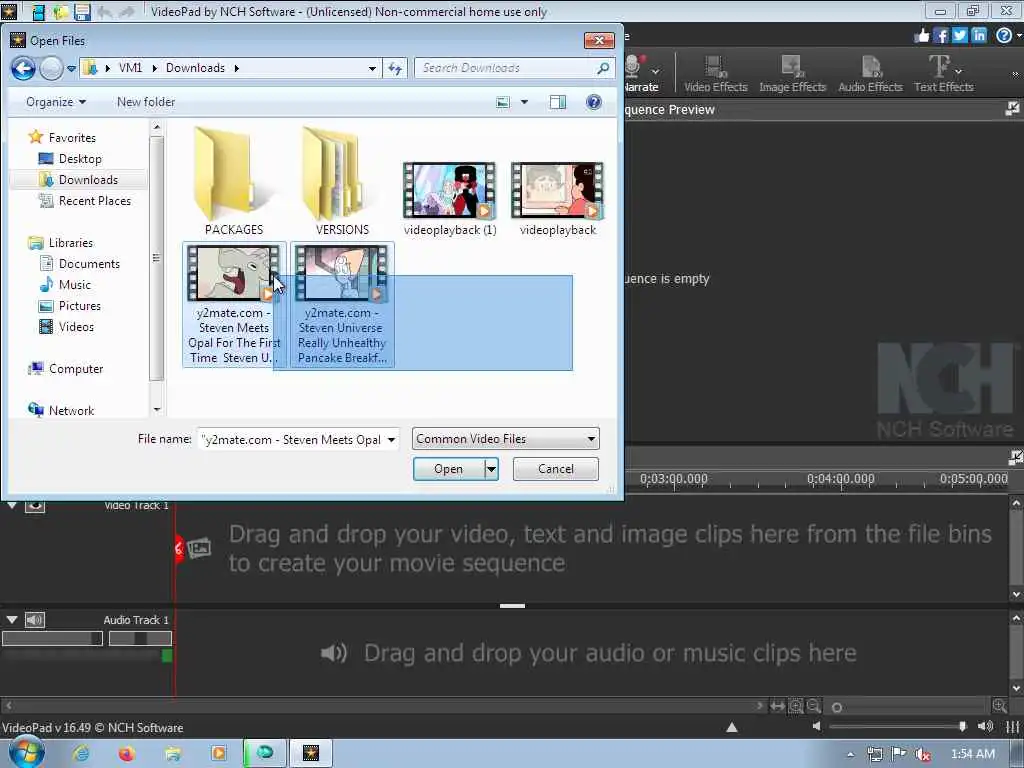Select Network in navigation pane
Screen dimensions: 1024x768
pyautogui.click(x=71, y=411)
